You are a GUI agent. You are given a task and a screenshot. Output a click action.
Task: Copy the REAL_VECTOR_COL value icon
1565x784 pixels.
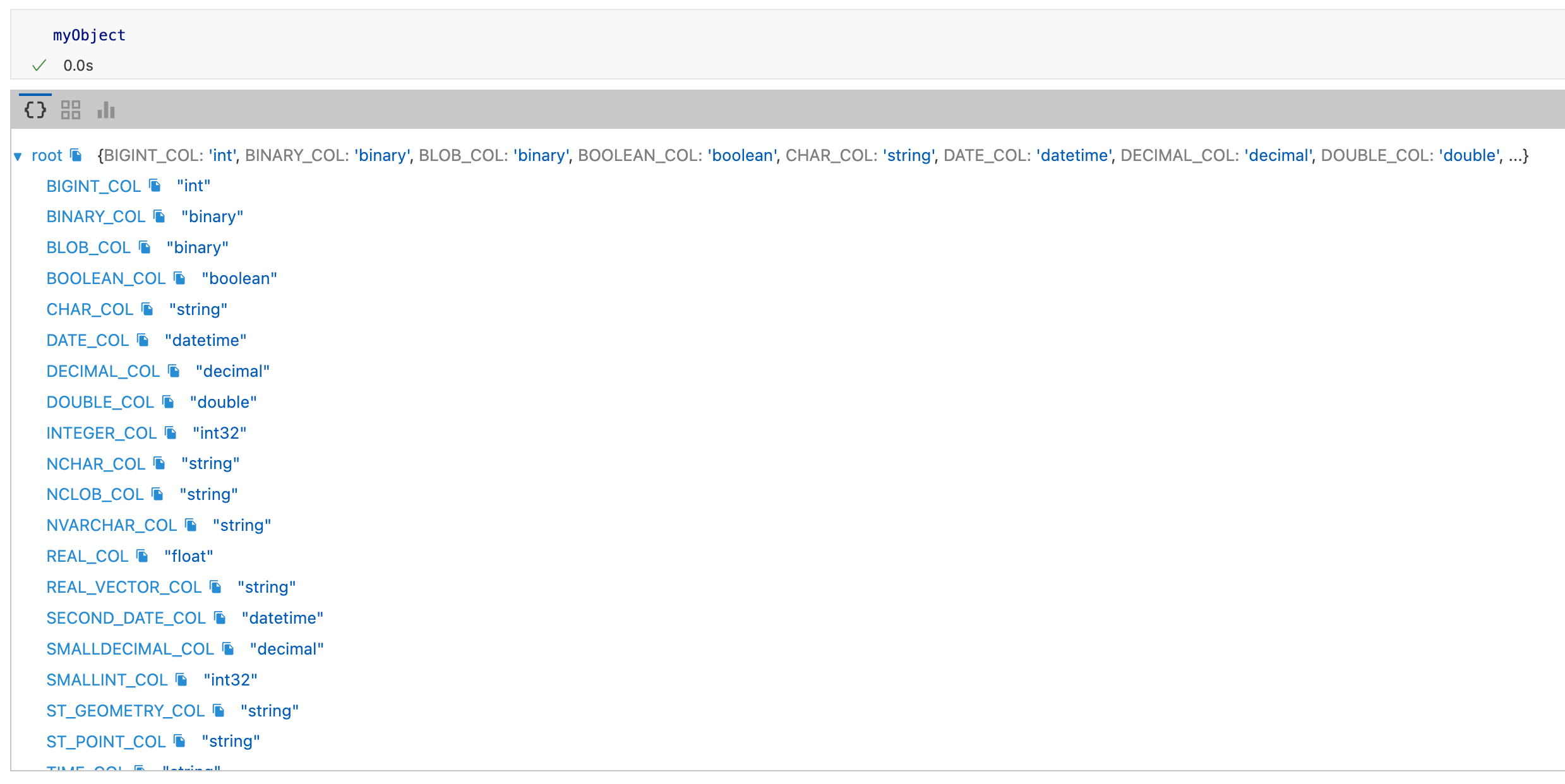coord(215,587)
